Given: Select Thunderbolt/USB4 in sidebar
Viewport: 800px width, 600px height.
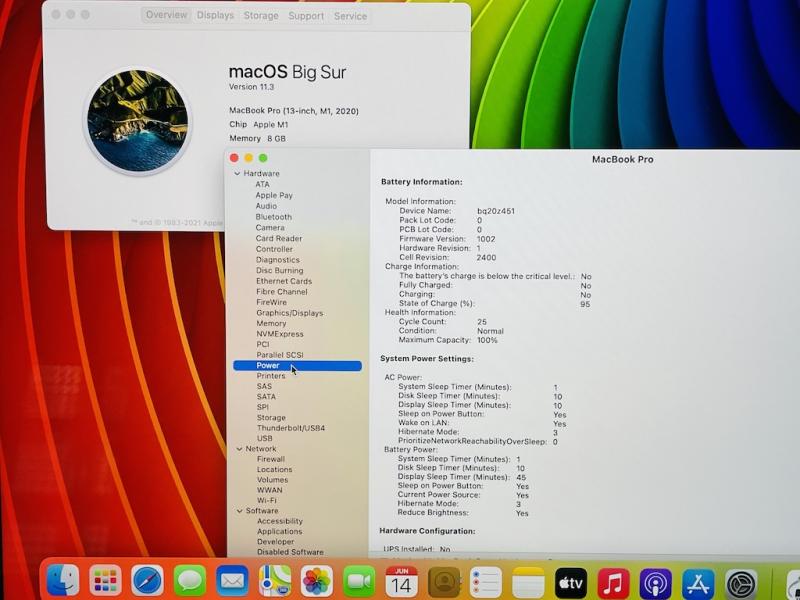Looking at the screenshot, I should point(291,428).
